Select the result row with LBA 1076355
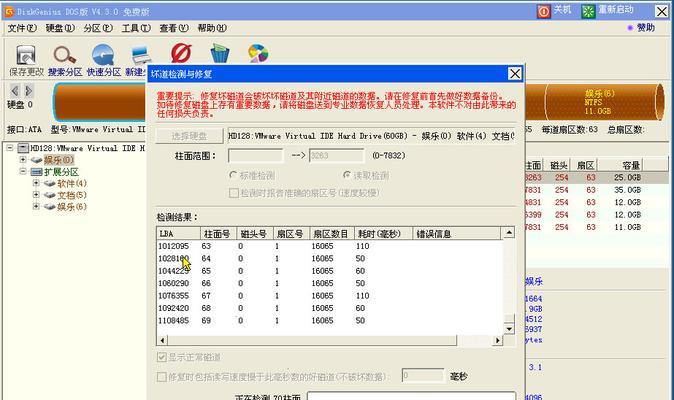 [x=329, y=296]
